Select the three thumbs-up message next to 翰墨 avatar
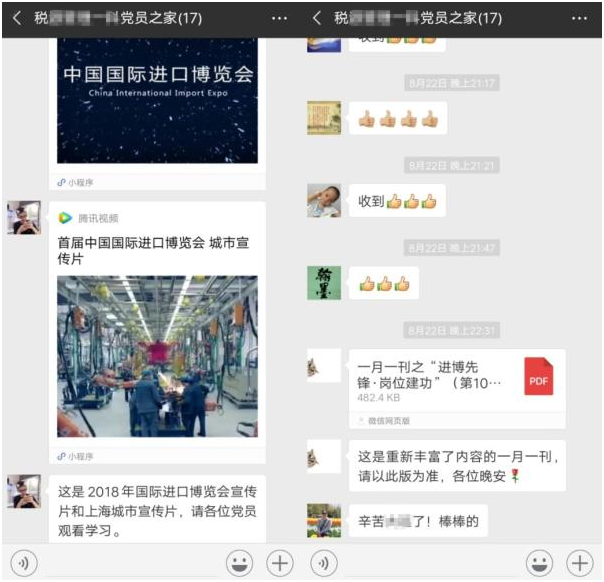Screen dimensions: 604x582 point(384,283)
